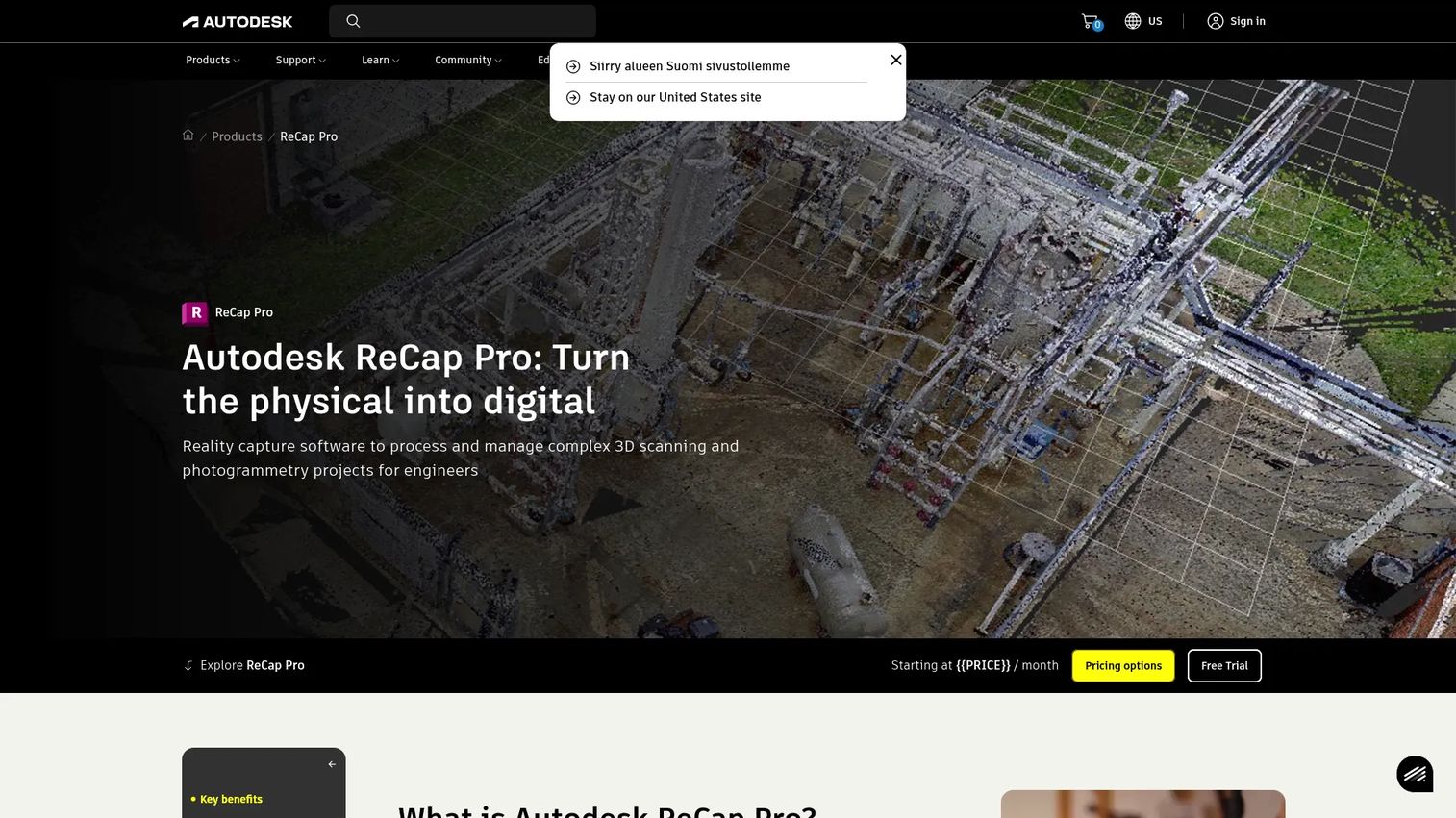This screenshot has width=1456, height=818.
Task: Open the shopping cart
Action: pyautogui.click(x=1091, y=21)
